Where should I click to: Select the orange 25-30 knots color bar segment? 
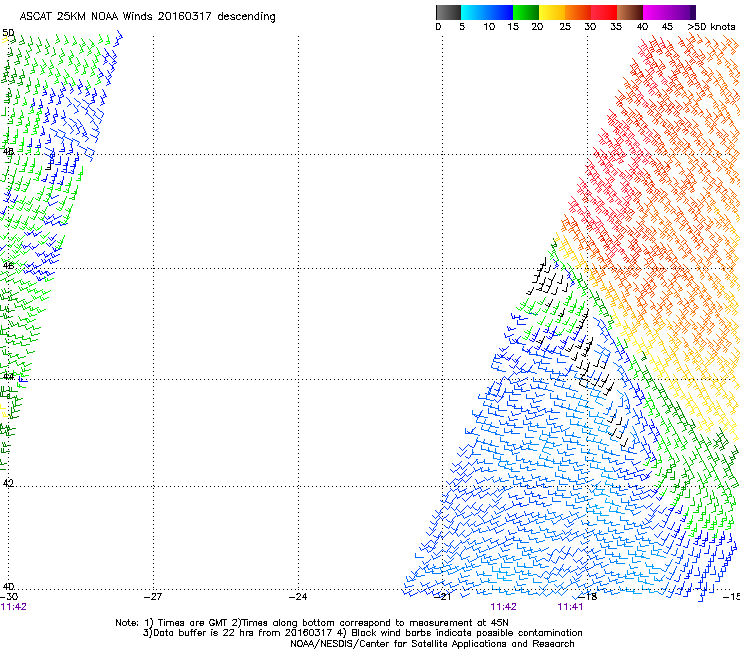pyautogui.click(x=578, y=12)
